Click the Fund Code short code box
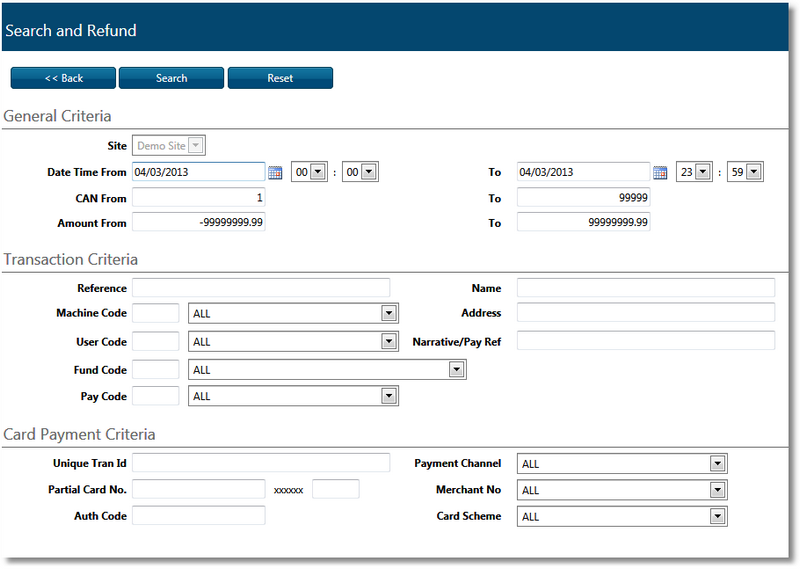Image resolution: width=800 pixels, height=569 pixels. coord(156,369)
